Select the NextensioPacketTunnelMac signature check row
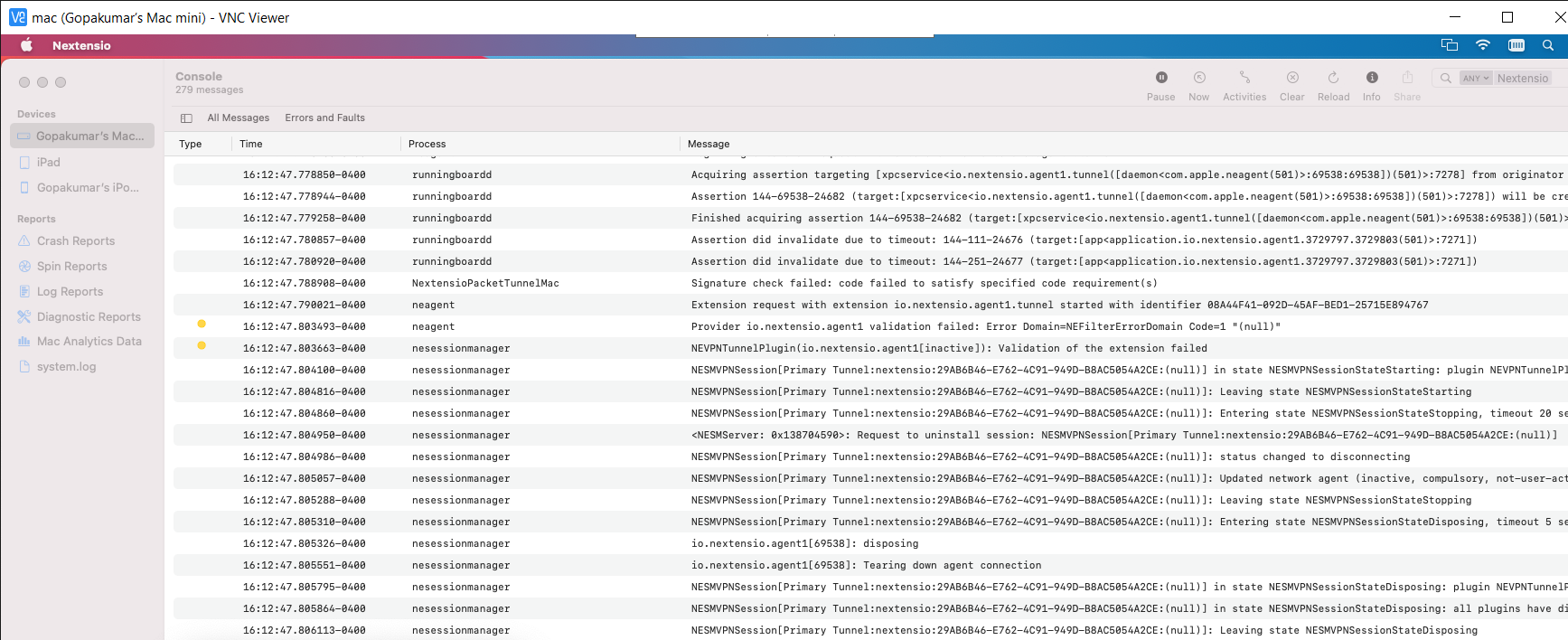The width and height of the screenshot is (1568, 640). coord(870,283)
